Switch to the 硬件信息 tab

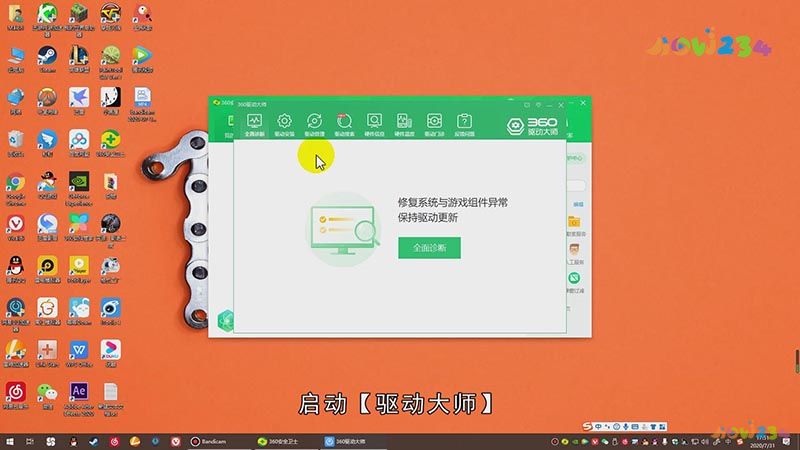(374, 125)
